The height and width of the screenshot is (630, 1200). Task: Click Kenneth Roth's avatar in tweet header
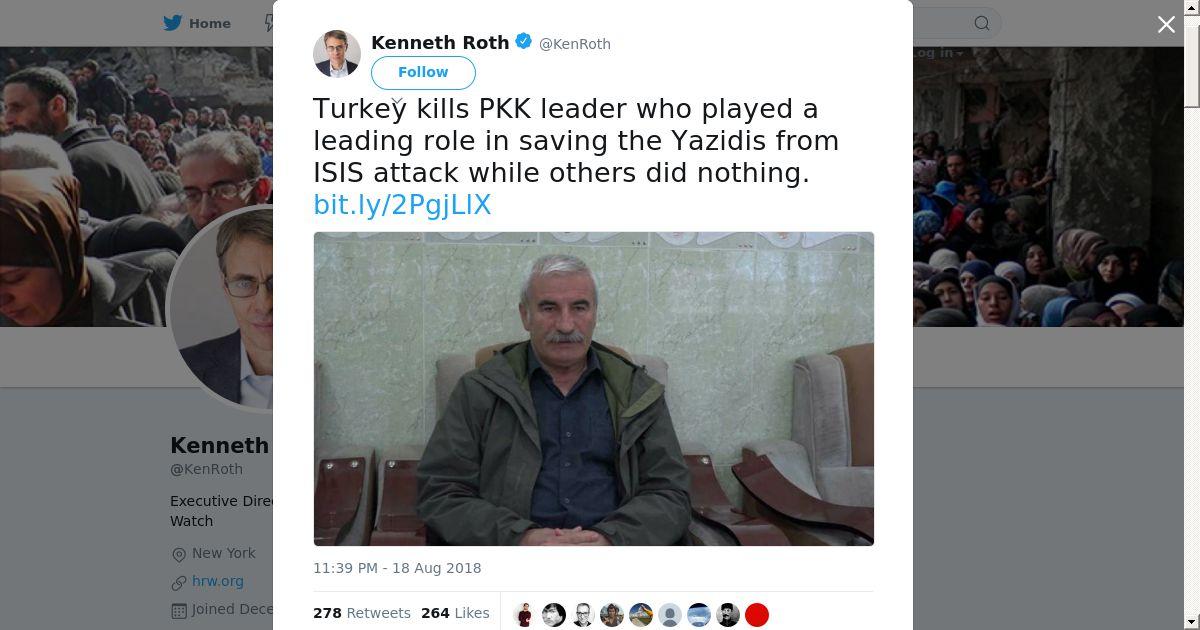[x=337, y=53]
